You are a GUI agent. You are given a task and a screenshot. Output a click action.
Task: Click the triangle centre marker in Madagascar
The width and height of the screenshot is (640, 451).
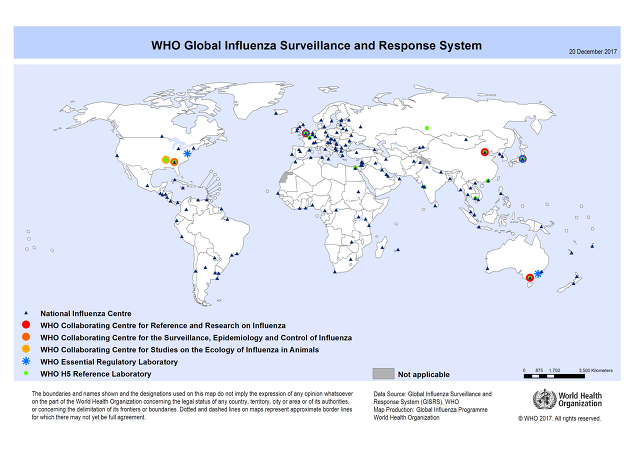pos(382,248)
